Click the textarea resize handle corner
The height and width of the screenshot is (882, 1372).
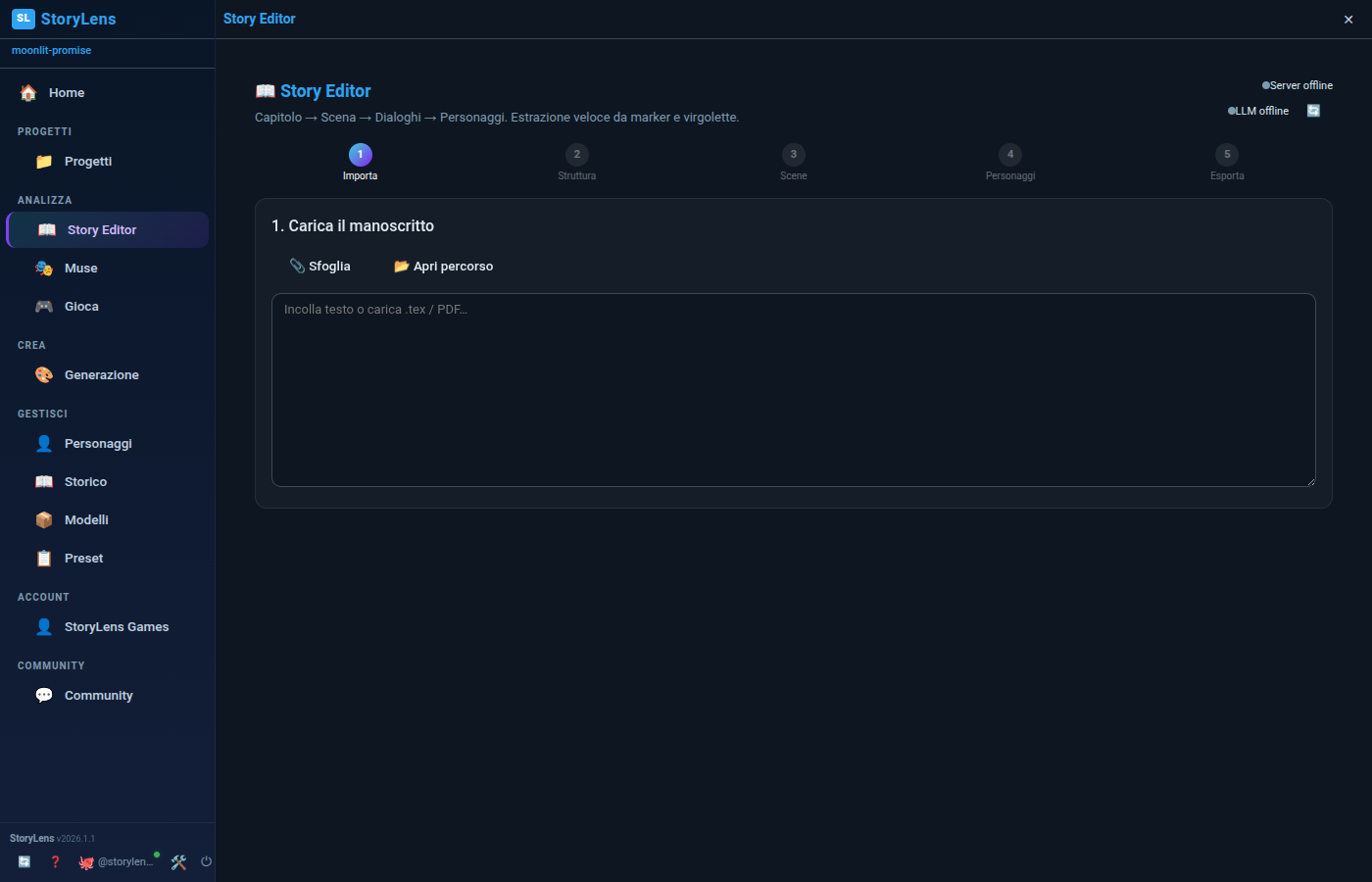click(x=1310, y=481)
